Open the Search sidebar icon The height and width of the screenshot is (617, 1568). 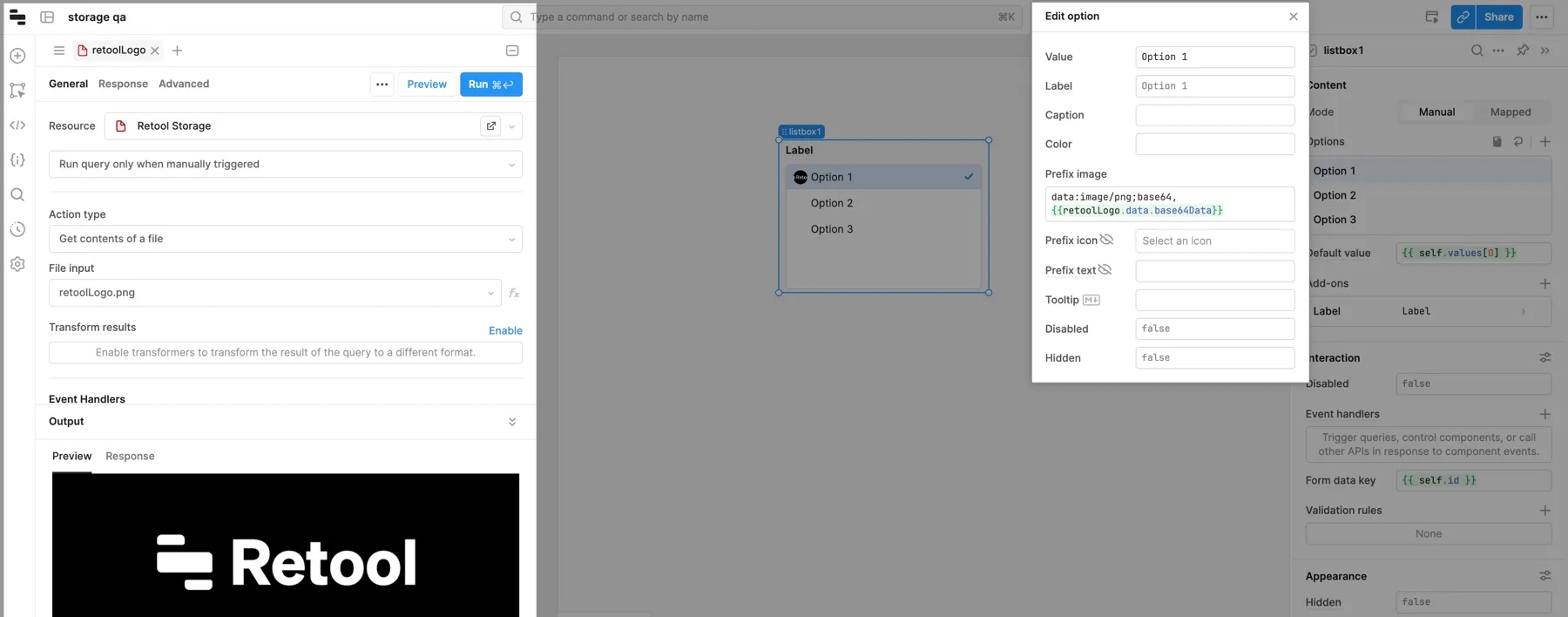point(17,195)
